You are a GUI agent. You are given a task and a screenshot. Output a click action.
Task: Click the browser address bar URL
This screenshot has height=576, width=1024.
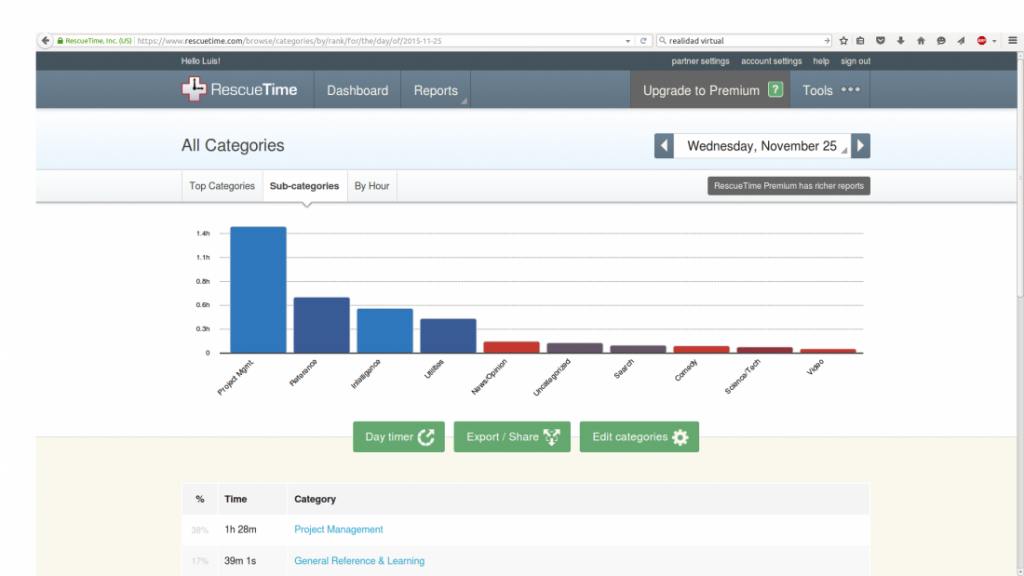[x=289, y=40]
